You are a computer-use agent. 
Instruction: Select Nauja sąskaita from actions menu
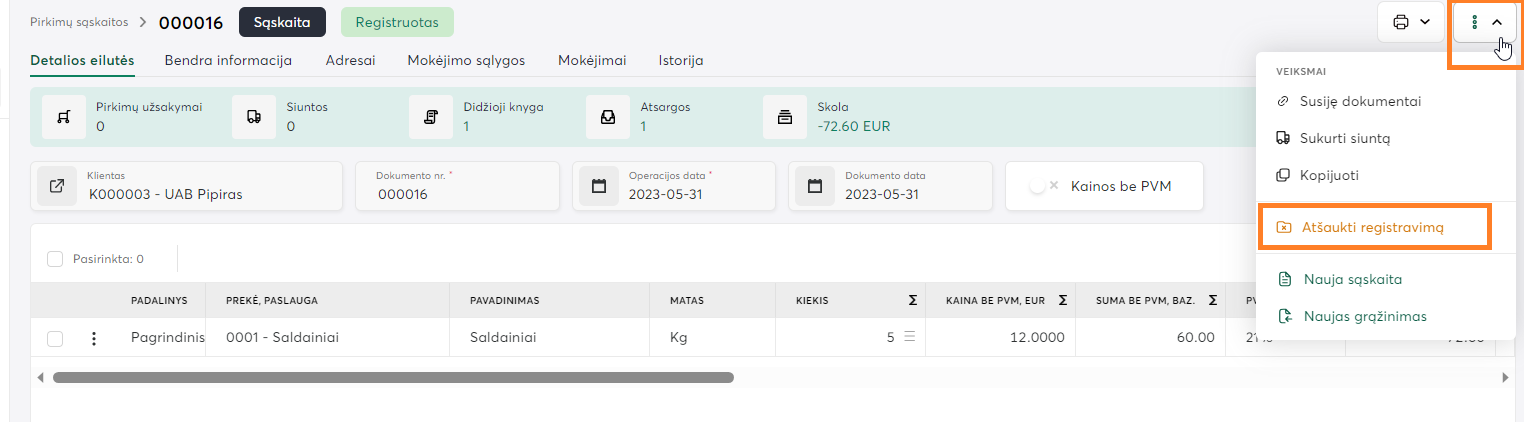1352,280
